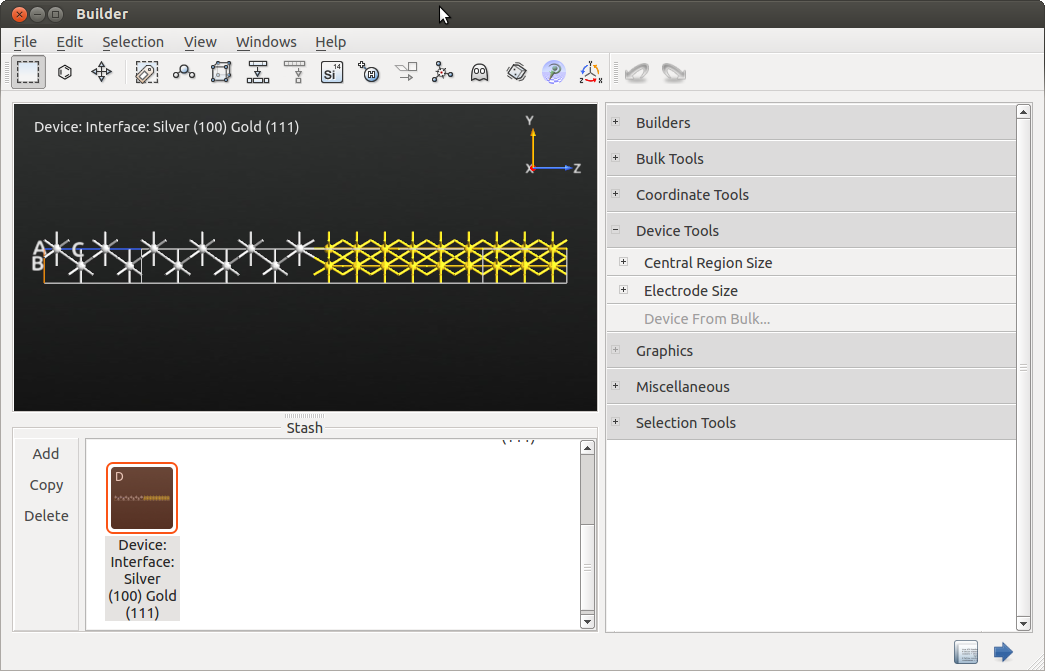Click the Add stash button

pos(46,454)
